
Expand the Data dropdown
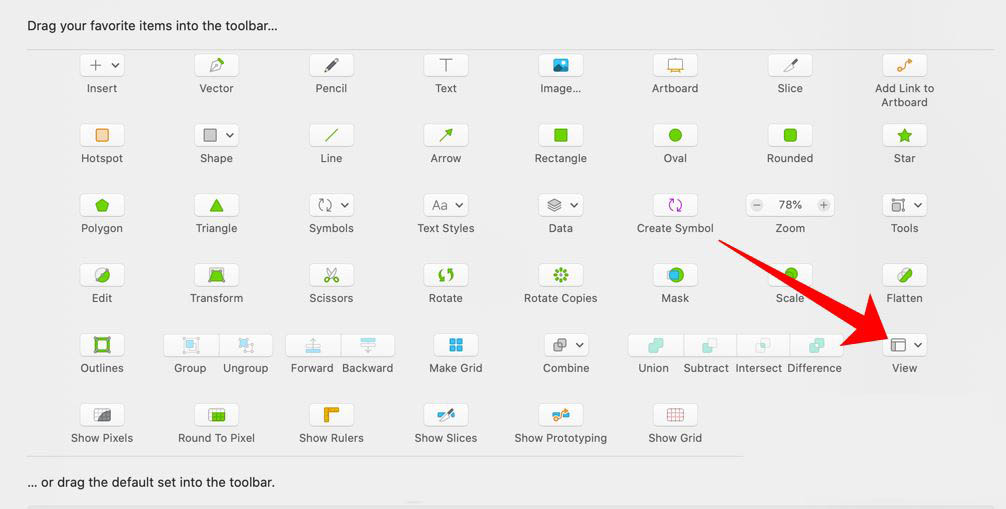561,205
